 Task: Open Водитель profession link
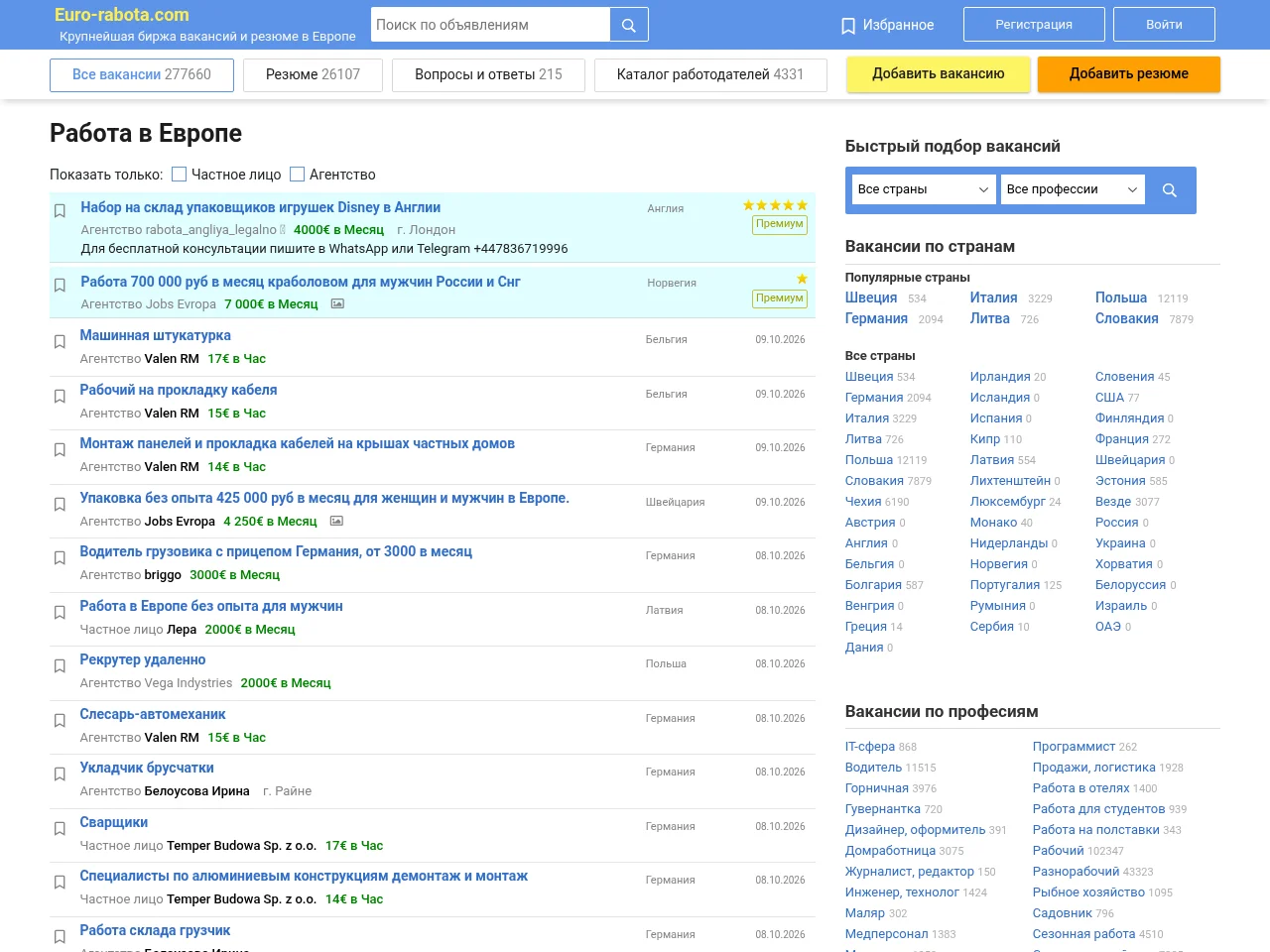tap(873, 768)
